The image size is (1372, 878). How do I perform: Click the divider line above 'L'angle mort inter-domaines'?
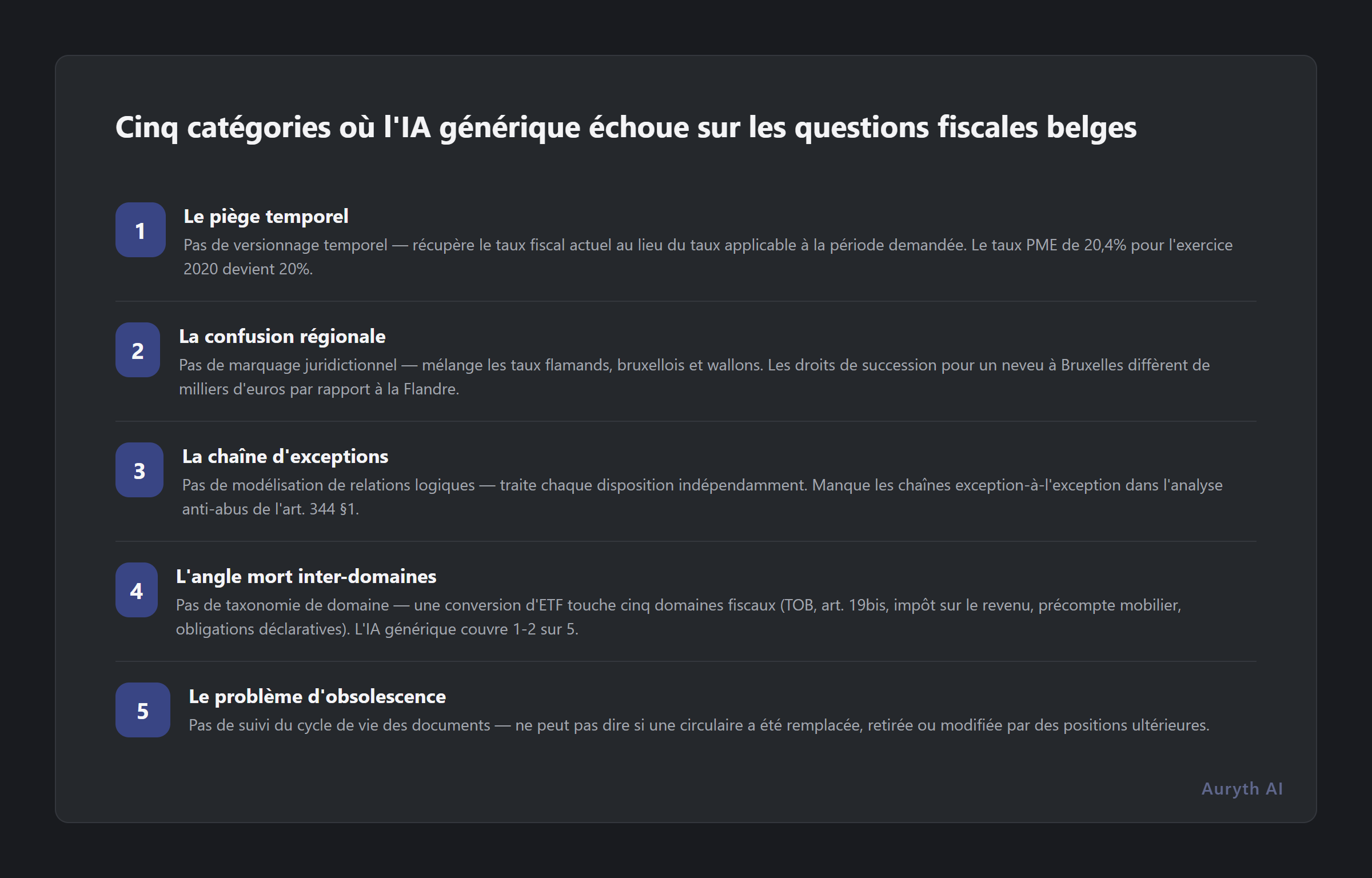click(x=686, y=541)
